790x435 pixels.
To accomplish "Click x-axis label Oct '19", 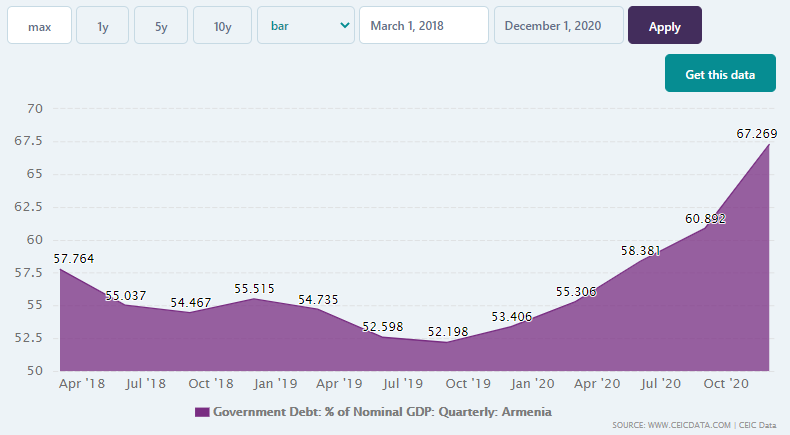I will (468, 384).
